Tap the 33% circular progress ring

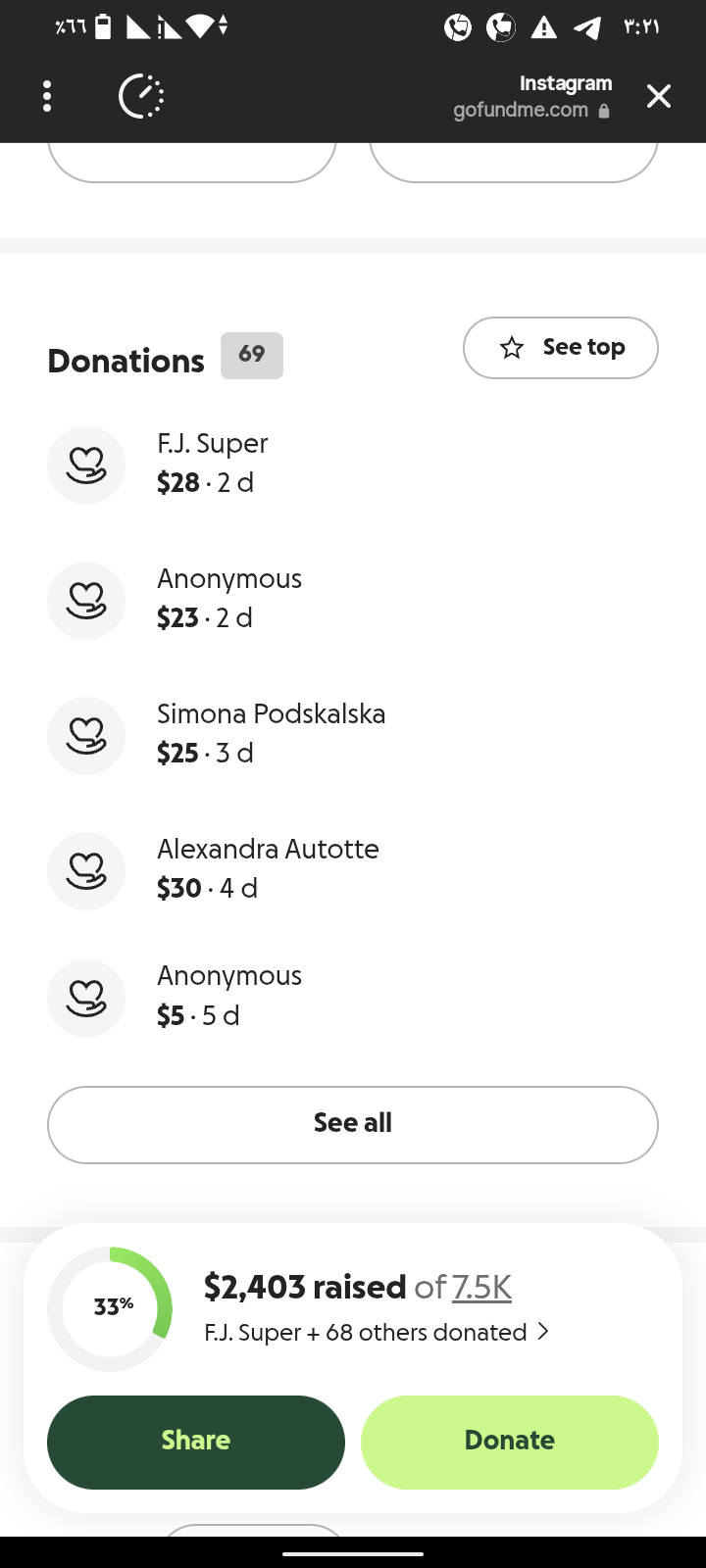click(x=110, y=1308)
